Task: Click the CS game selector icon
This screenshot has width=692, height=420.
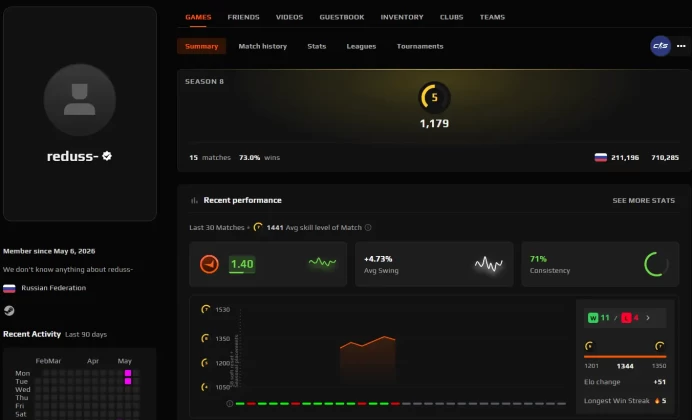Action: click(660, 46)
